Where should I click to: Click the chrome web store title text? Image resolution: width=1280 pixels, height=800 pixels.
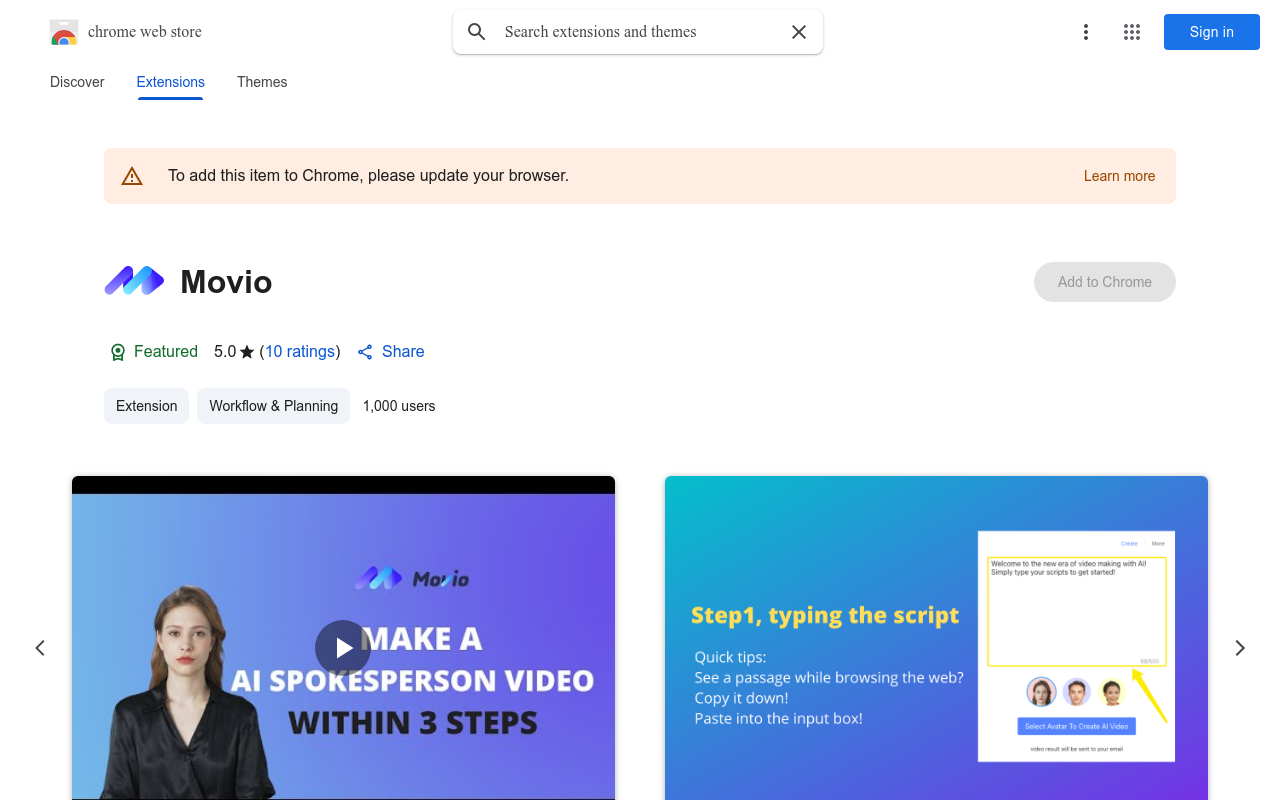pos(145,32)
